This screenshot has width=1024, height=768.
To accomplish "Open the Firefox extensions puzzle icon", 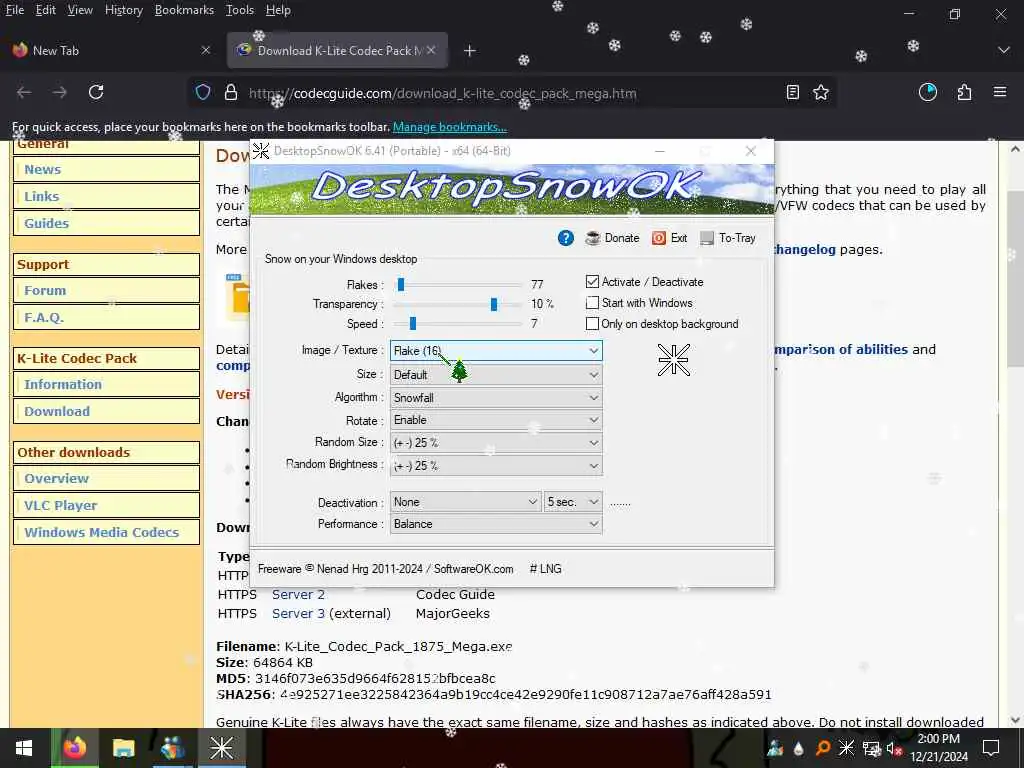I will (x=964, y=93).
